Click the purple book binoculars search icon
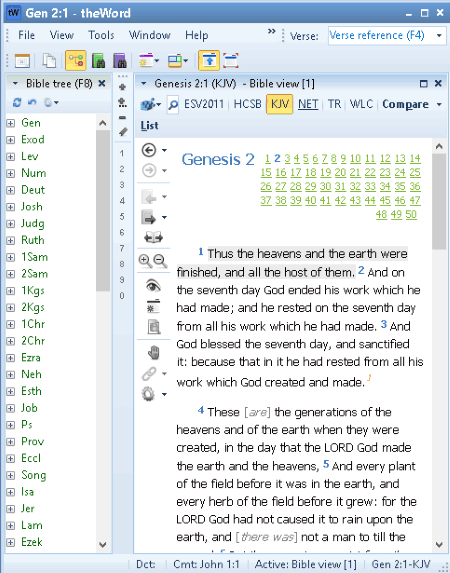Image resolution: width=450 pixels, height=573 pixels. click(120, 61)
